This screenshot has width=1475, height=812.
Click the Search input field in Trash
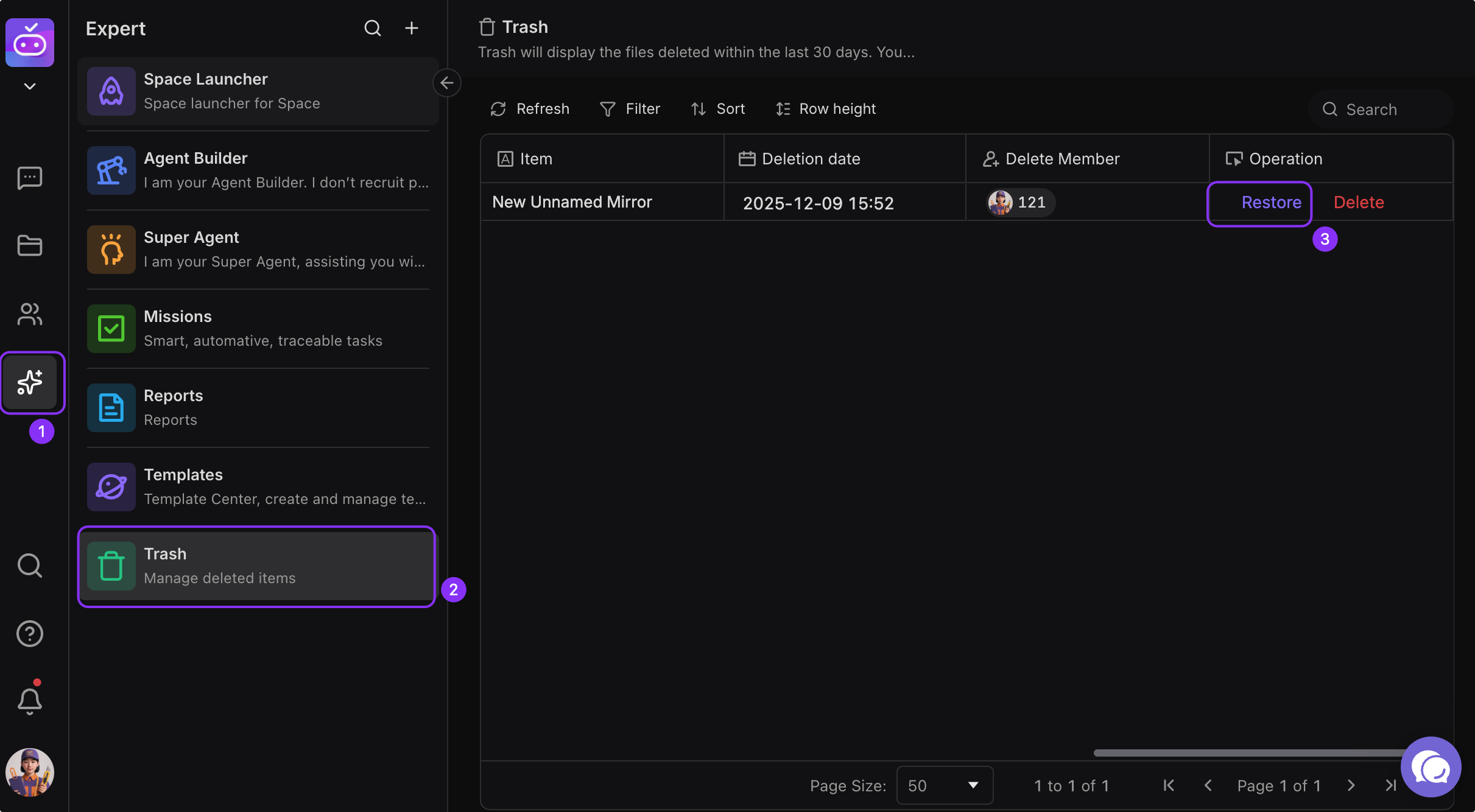coord(1382,110)
